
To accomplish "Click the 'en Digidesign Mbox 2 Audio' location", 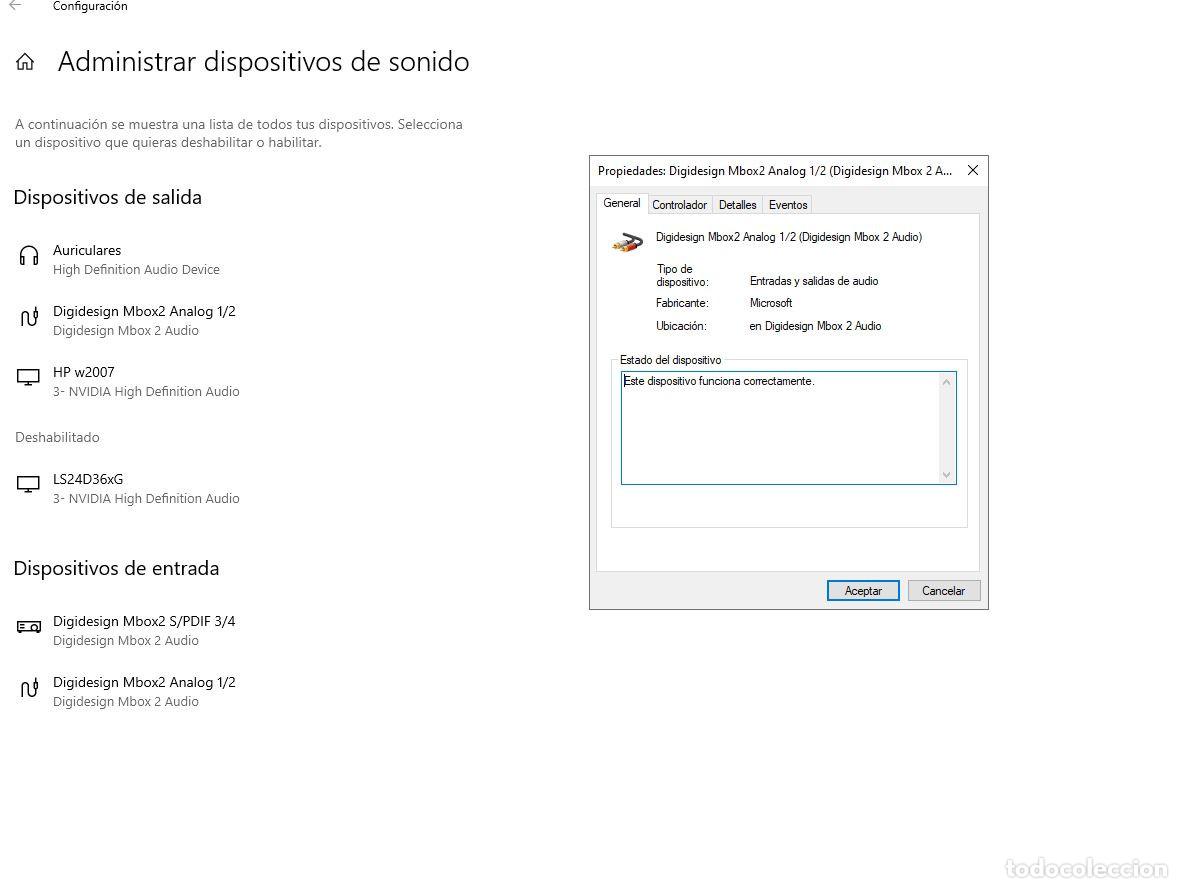I will point(815,326).
